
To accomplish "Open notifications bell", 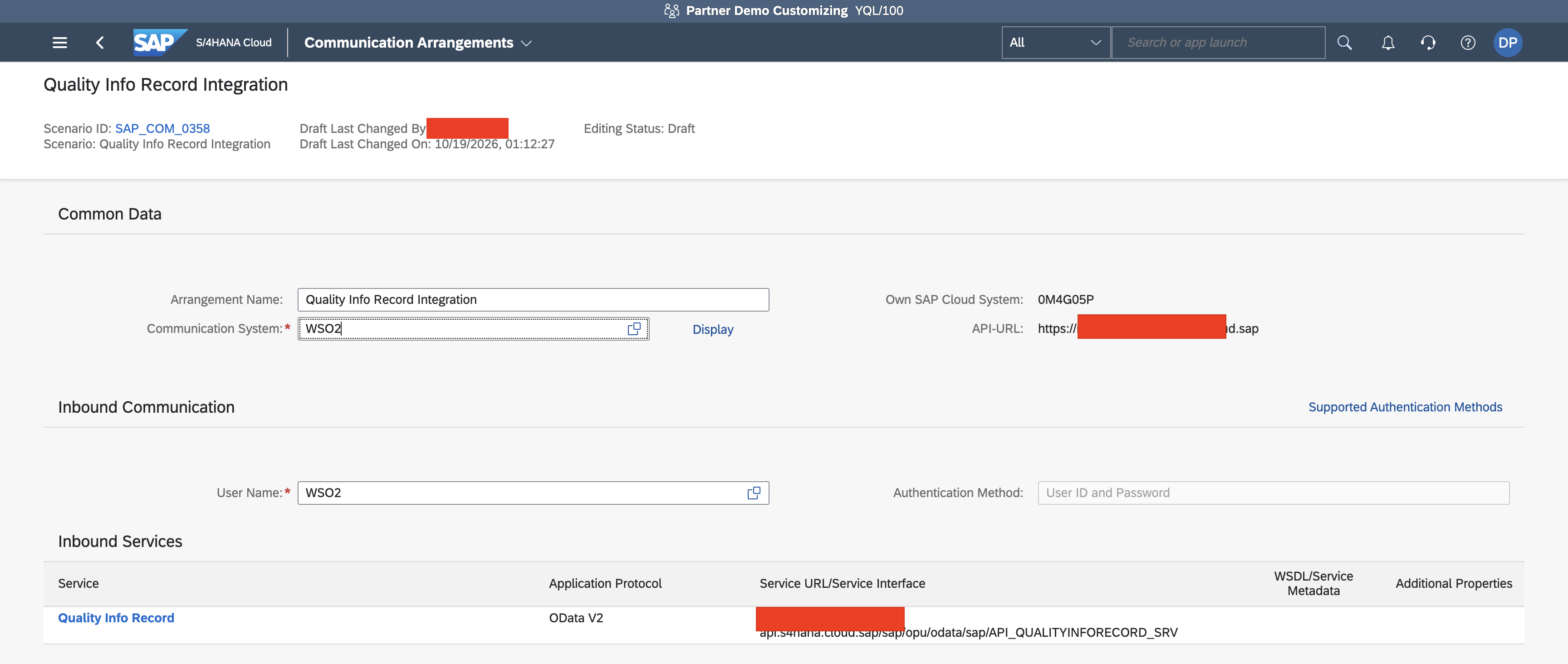I will (x=1388, y=43).
